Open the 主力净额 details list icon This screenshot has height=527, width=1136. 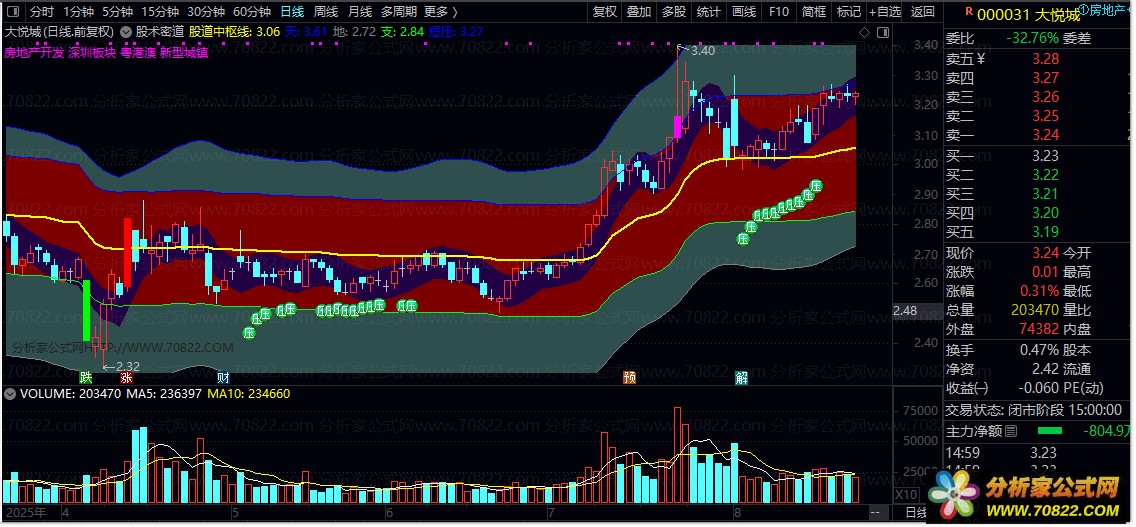coord(1011,431)
